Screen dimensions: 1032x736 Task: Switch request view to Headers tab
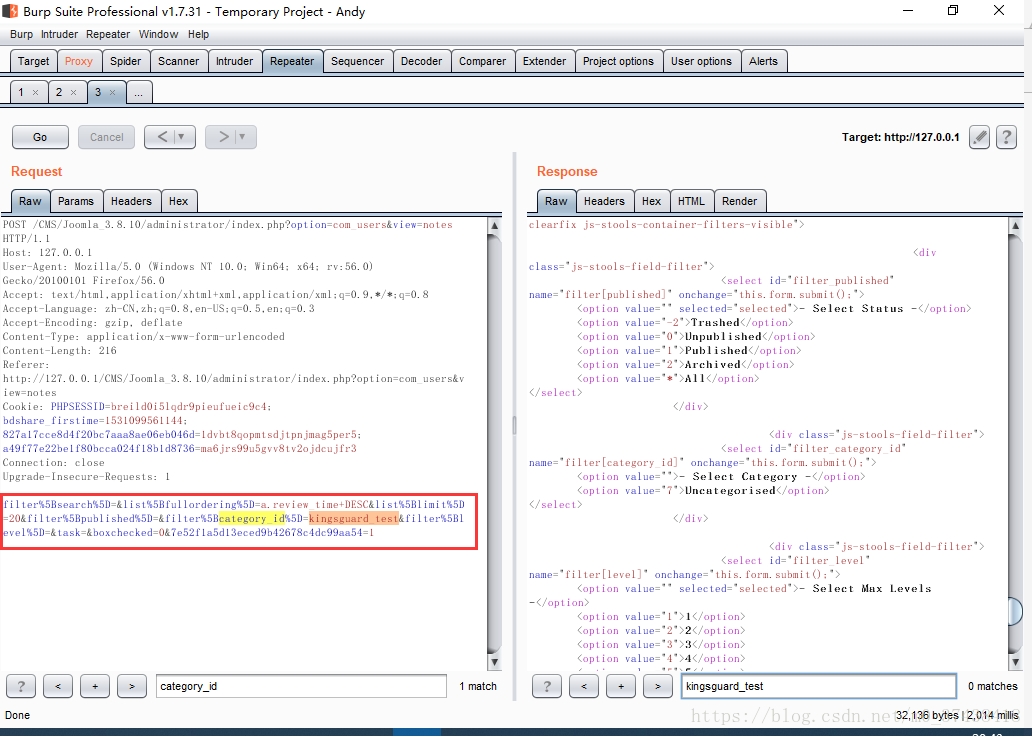[x=131, y=201]
